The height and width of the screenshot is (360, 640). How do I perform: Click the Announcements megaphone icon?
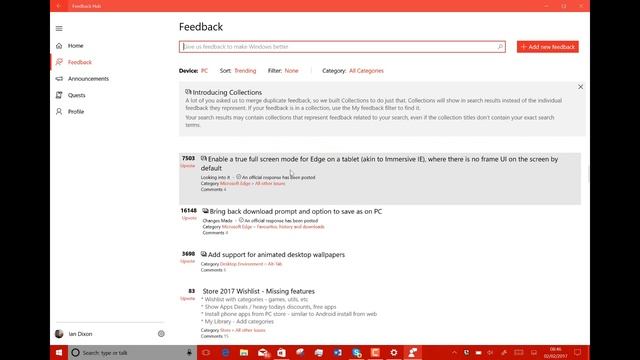point(59,79)
